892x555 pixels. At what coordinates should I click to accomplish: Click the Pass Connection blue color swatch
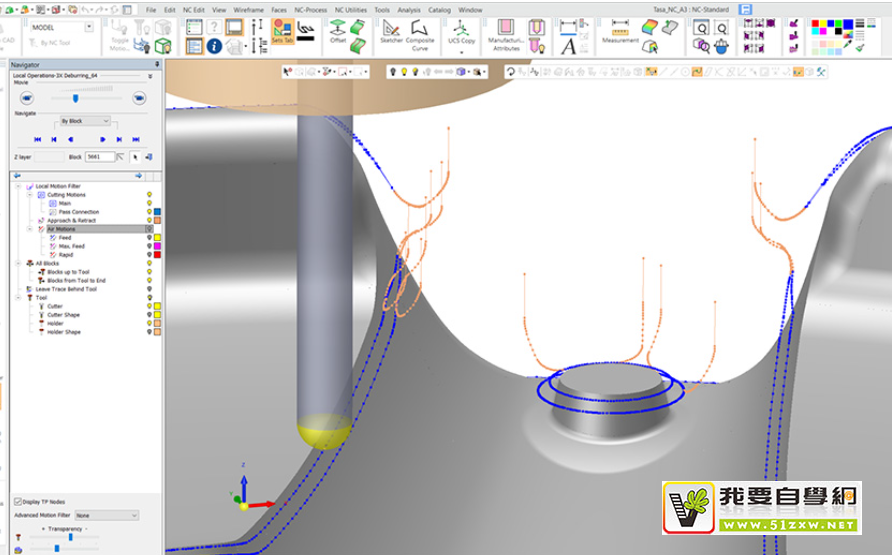(158, 212)
